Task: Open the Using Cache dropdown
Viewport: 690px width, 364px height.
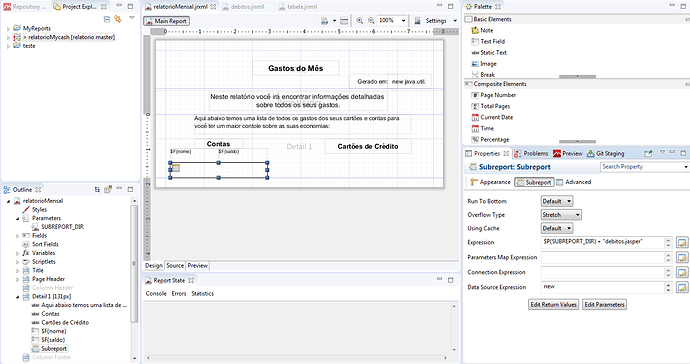Action: (557, 228)
